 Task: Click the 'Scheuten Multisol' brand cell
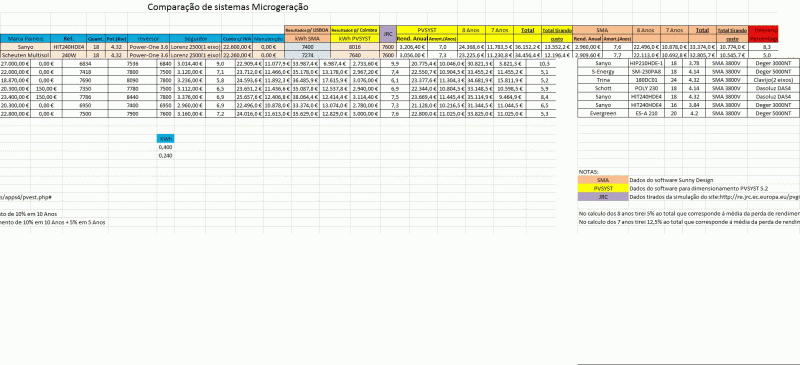click(26, 55)
